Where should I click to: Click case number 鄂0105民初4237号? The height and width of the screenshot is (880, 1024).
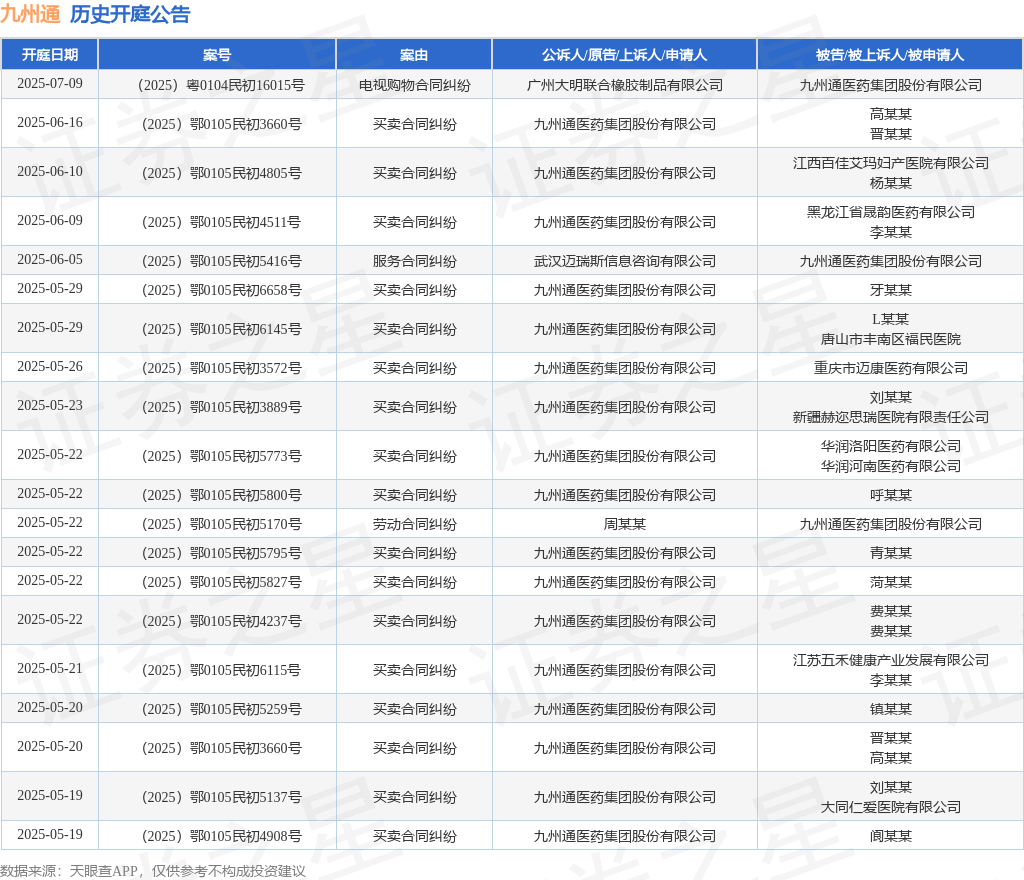tap(221, 621)
